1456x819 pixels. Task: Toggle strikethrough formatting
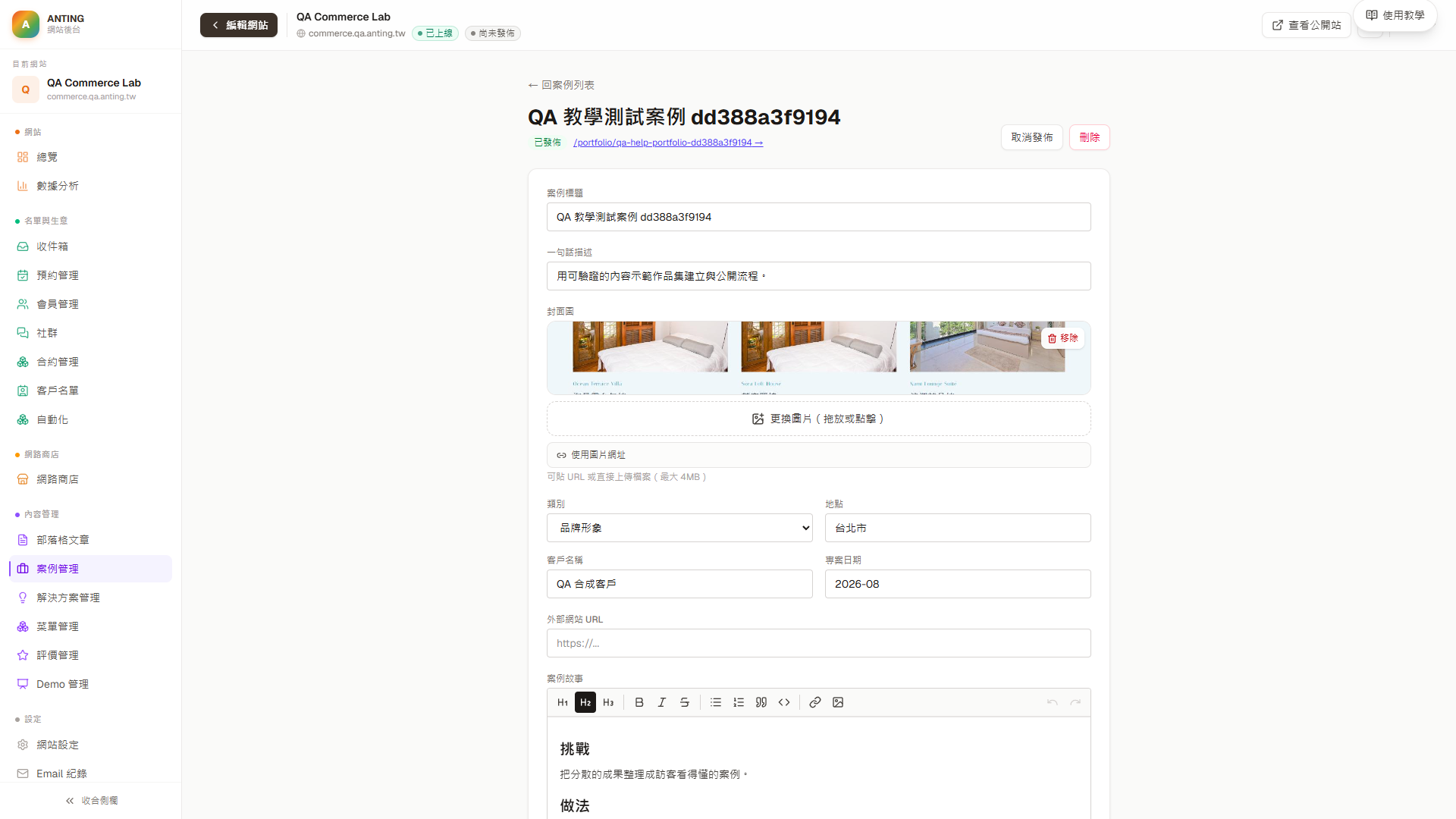[x=685, y=702]
